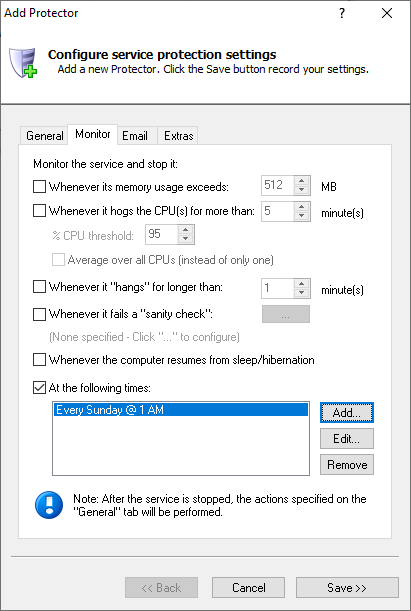Click the Add... schedule button
Viewport: 411px width, 611px height.
tap(347, 413)
